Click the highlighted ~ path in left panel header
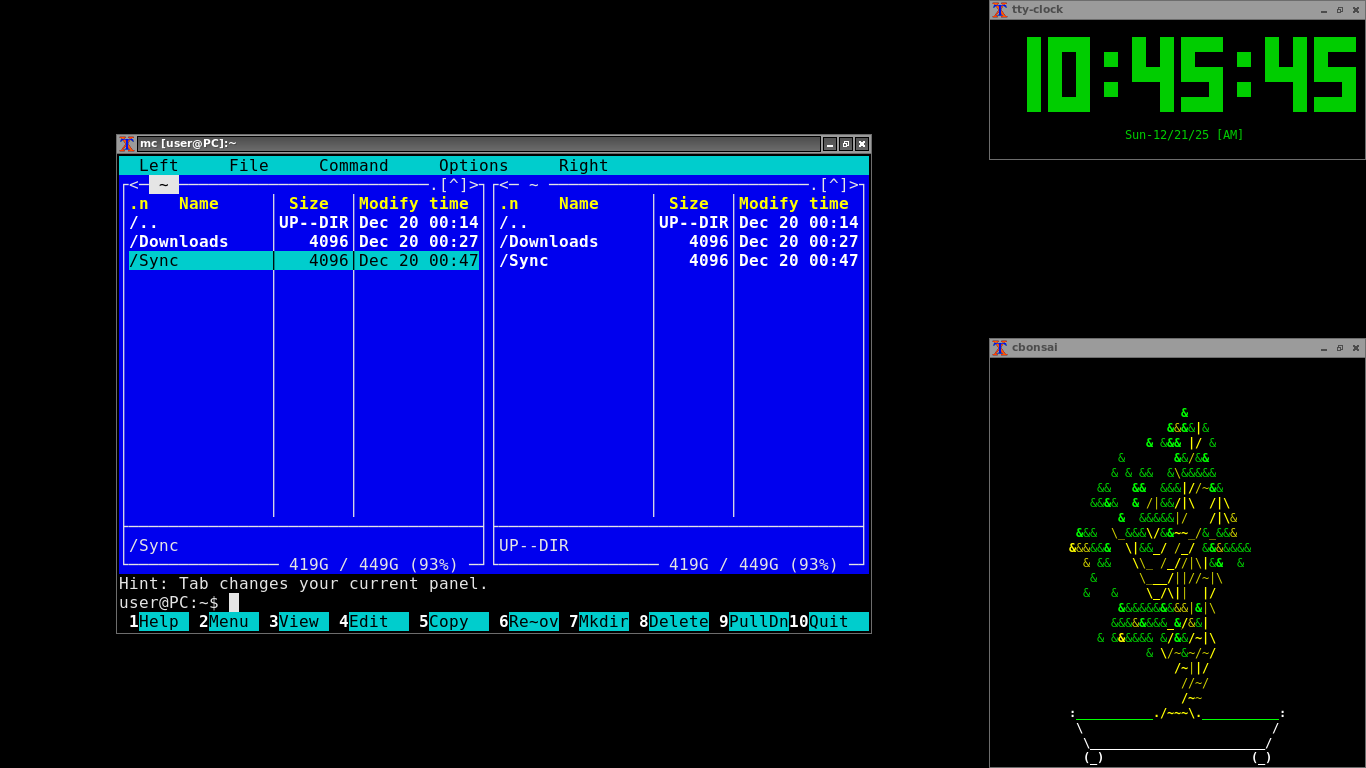1366x768 pixels. [164, 184]
